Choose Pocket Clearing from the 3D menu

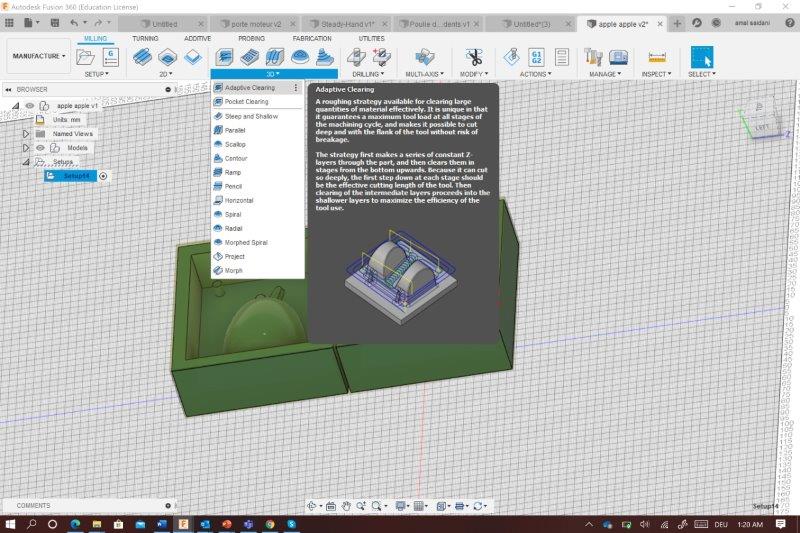click(x=258, y=101)
